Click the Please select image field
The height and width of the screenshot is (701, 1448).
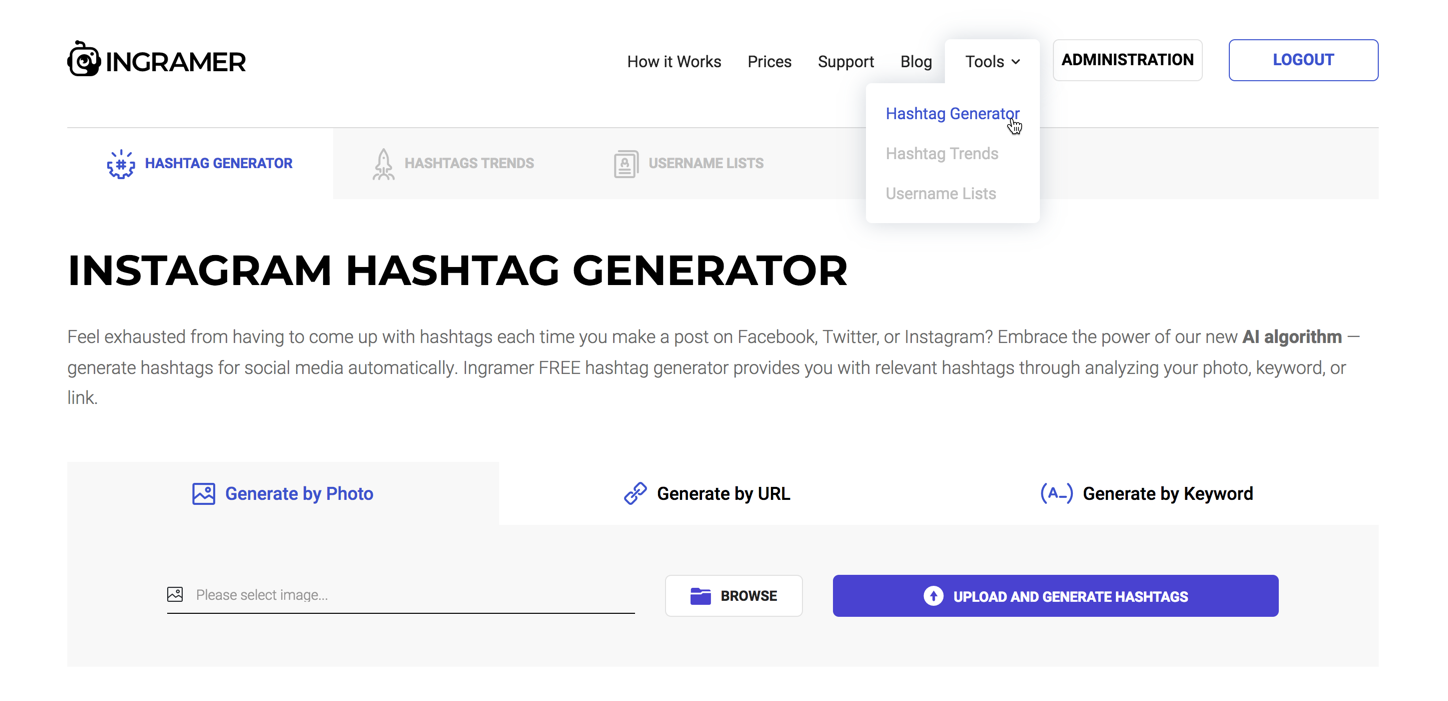[x=401, y=595]
